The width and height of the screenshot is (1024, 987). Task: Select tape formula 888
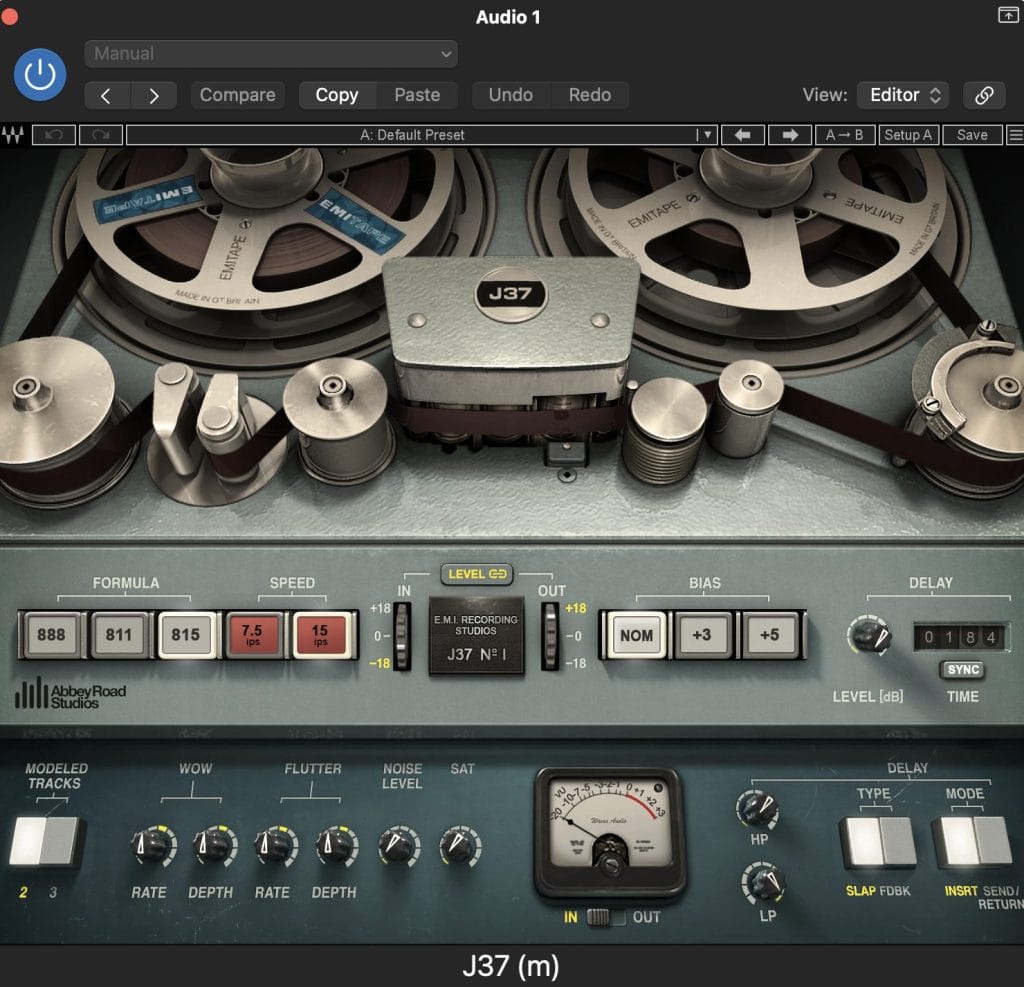pos(51,635)
